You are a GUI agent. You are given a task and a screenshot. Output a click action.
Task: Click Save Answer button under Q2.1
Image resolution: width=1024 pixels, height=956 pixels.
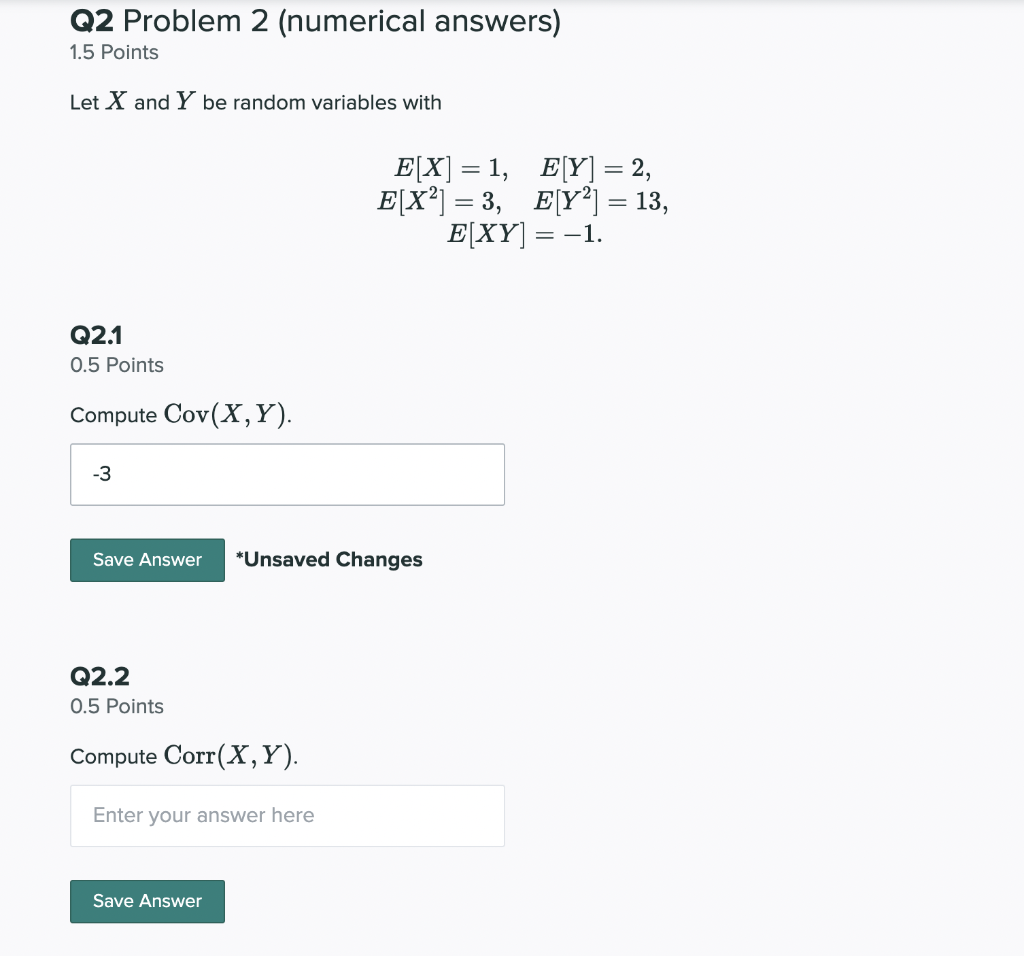tap(147, 560)
